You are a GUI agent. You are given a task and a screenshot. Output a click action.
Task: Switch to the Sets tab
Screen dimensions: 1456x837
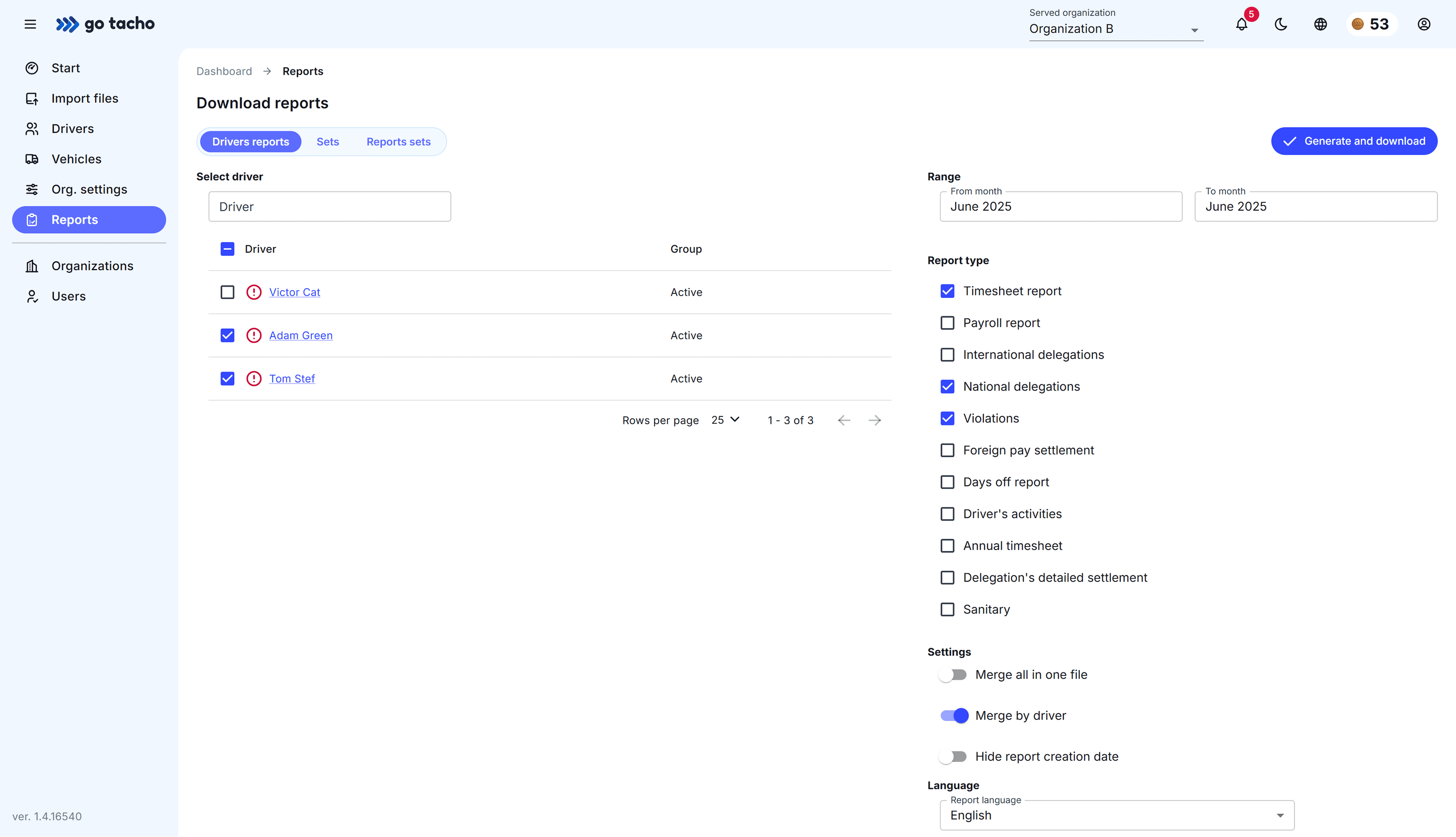coord(328,141)
